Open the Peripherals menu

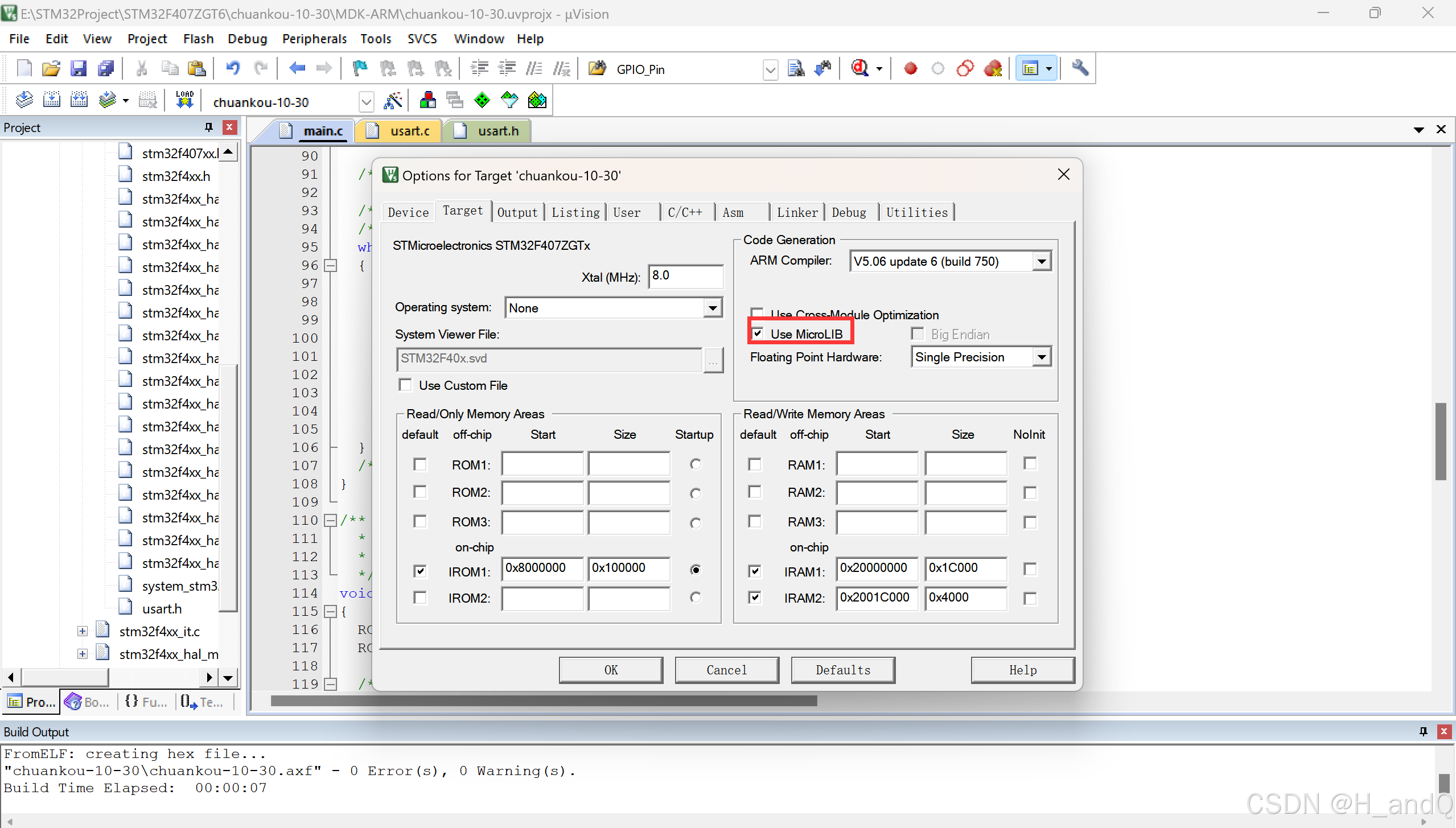pos(314,39)
